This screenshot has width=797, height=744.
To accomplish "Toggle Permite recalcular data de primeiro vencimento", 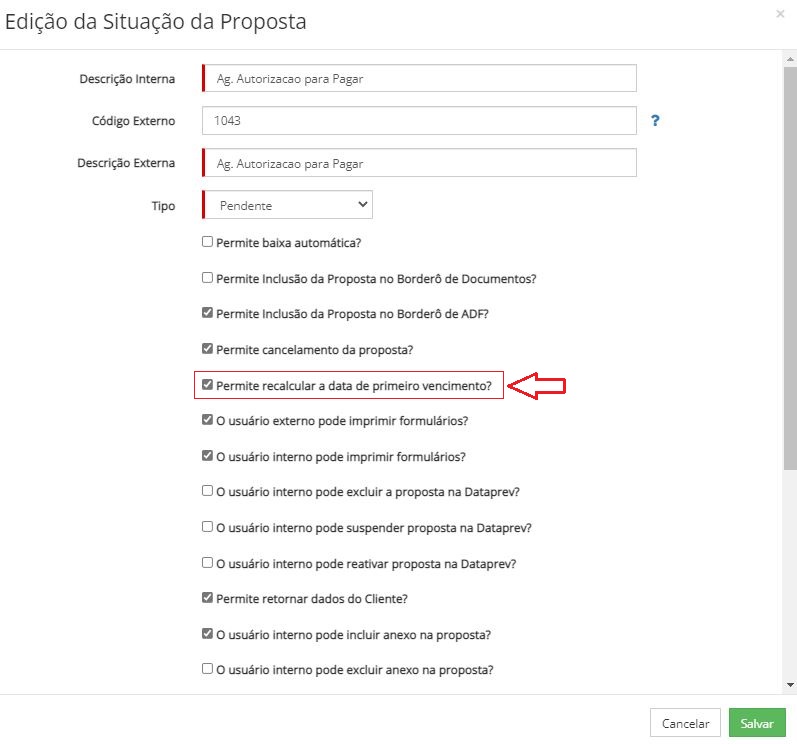I will click(x=207, y=384).
